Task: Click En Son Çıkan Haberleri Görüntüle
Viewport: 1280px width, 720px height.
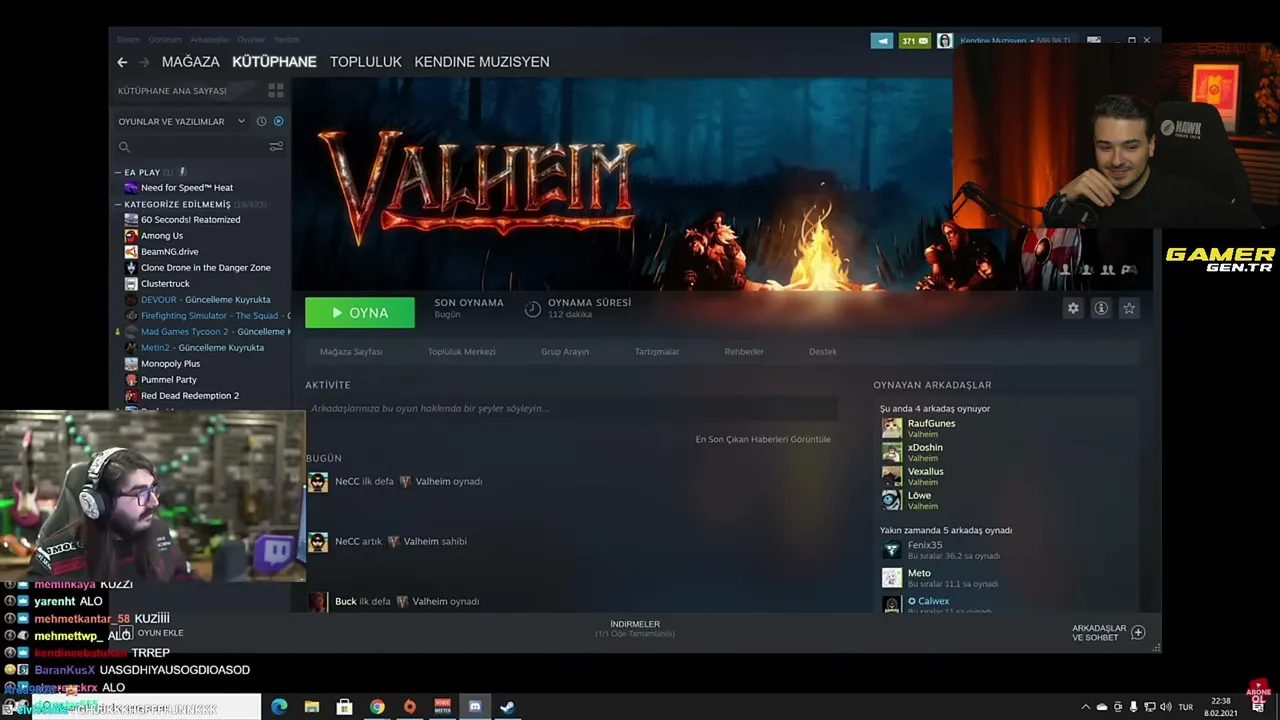Action: pos(763,439)
